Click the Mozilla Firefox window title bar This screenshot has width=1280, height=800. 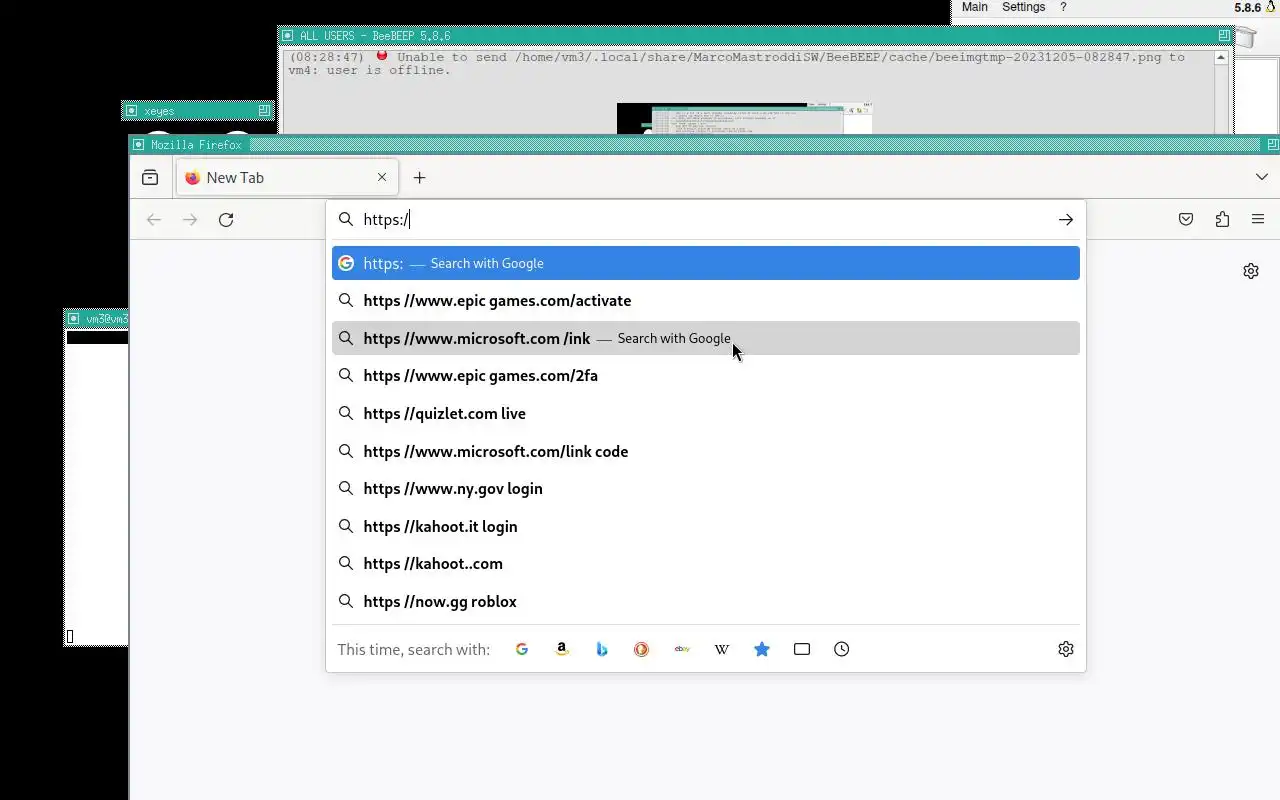704,145
